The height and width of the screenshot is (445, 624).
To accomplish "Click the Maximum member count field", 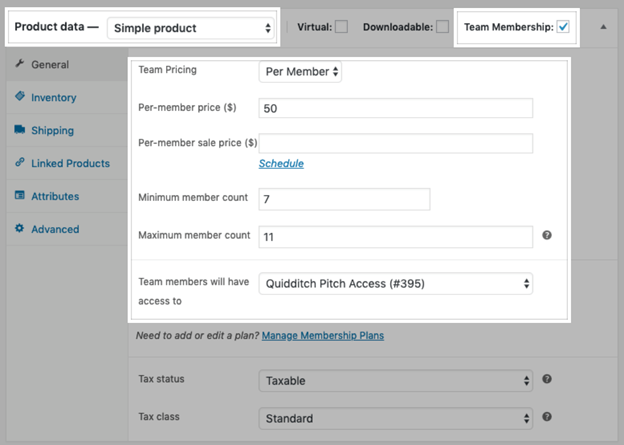I will 396,237.
